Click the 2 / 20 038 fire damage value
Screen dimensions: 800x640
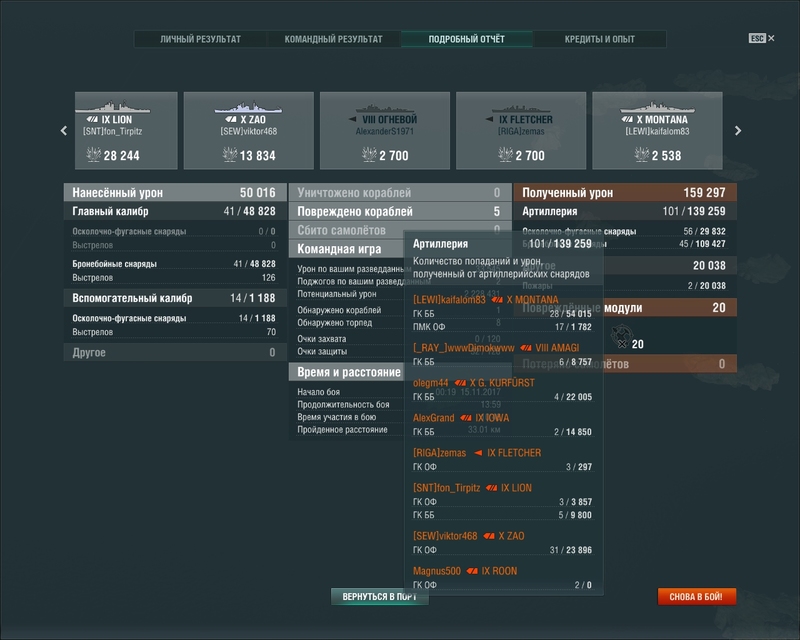pos(707,286)
